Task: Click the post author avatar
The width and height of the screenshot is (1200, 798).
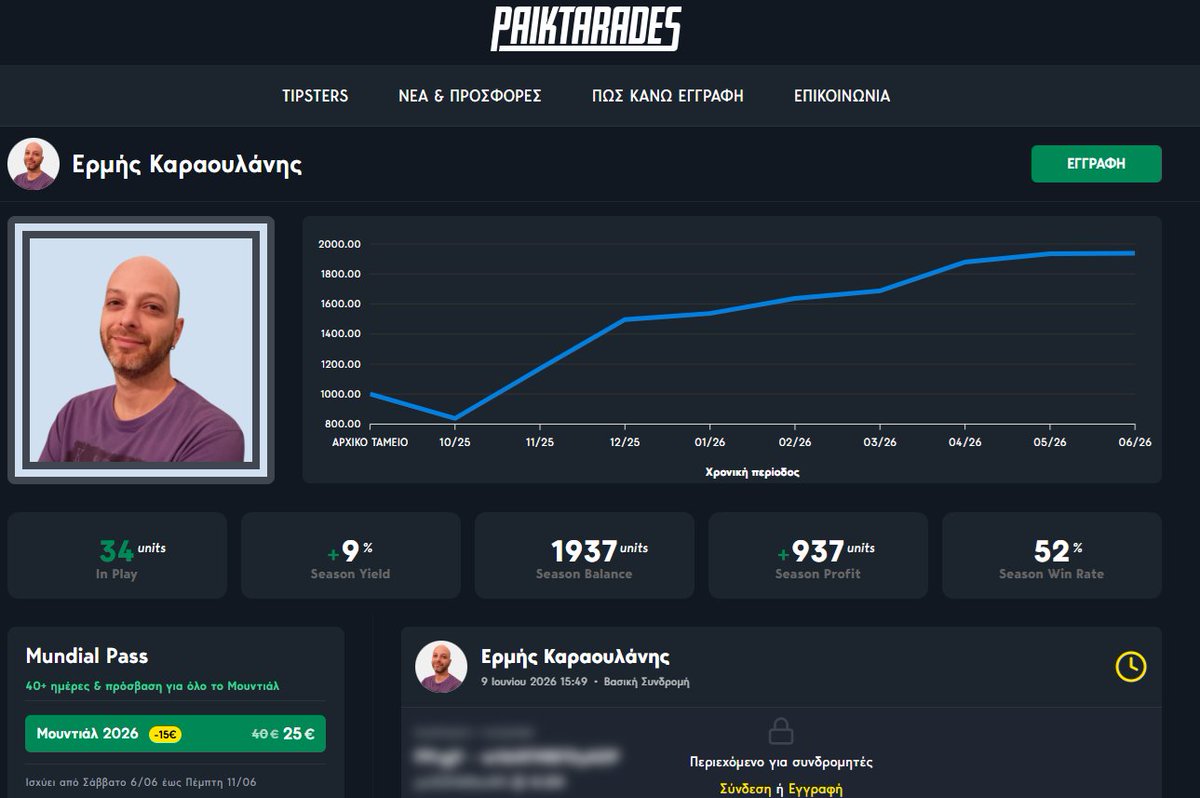Action: click(x=441, y=666)
